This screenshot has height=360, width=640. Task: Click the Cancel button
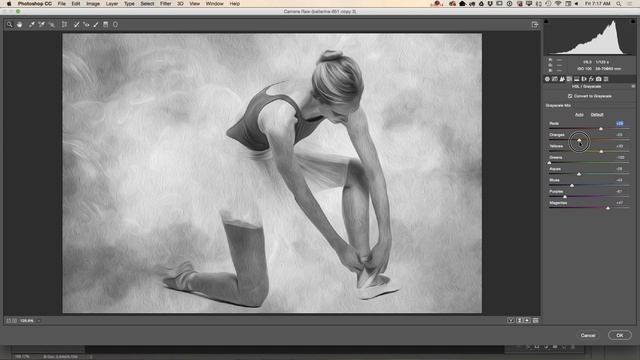pos(588,336)
